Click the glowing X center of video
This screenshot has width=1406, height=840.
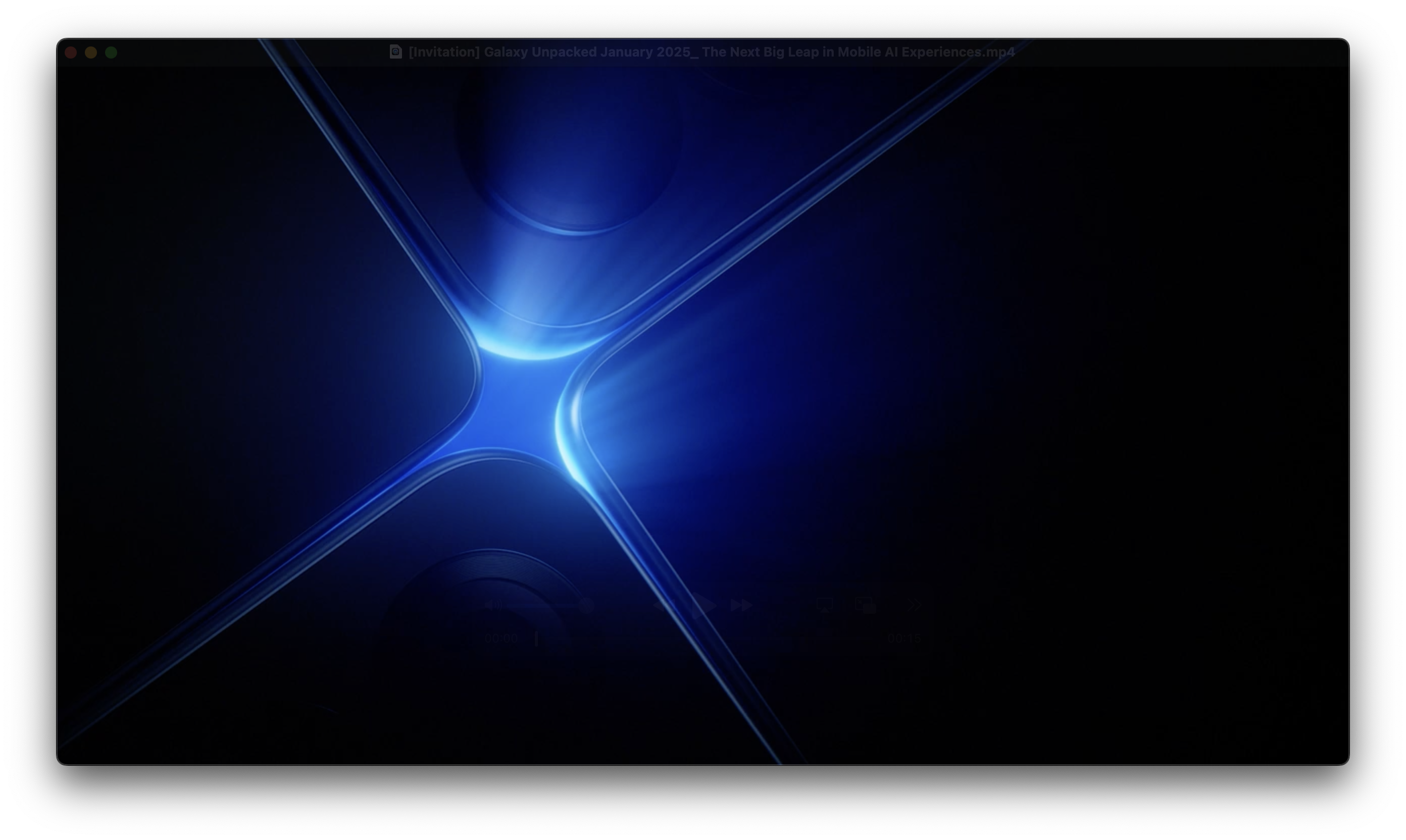[x=518, y=403]
